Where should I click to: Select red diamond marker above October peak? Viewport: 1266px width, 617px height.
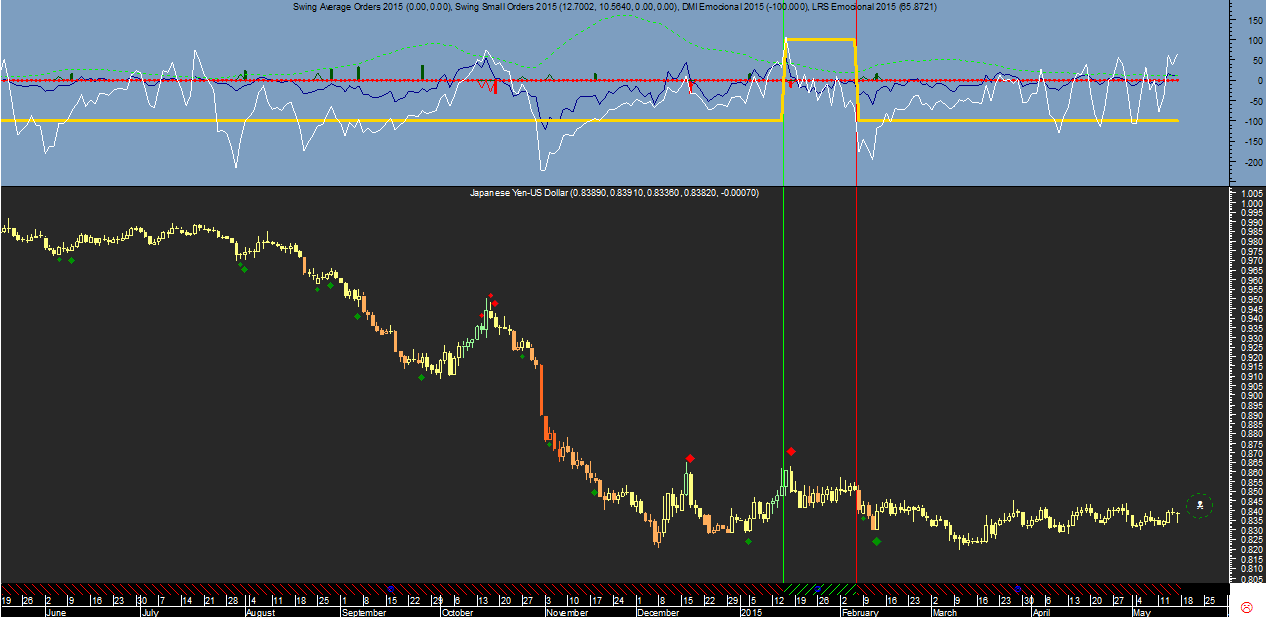(x=493, y=302)
